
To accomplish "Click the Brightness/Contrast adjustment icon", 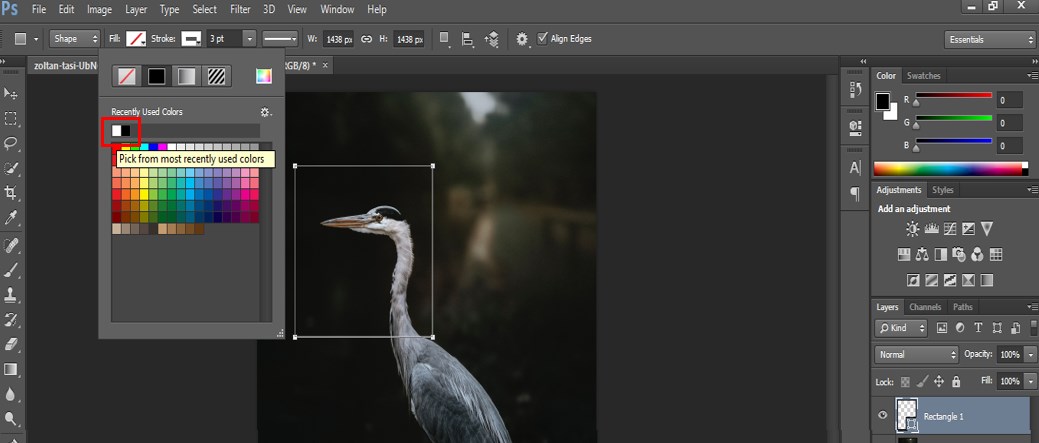I will (912, 229).
